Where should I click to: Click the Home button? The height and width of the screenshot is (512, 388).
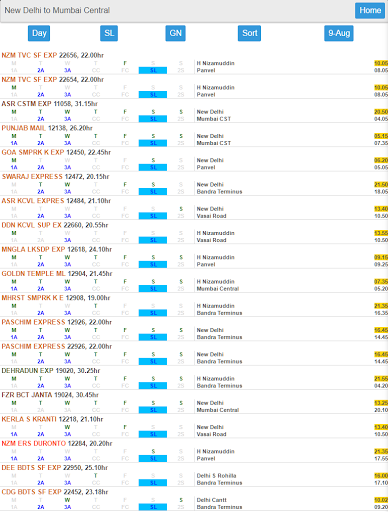[x=370, y=10]
